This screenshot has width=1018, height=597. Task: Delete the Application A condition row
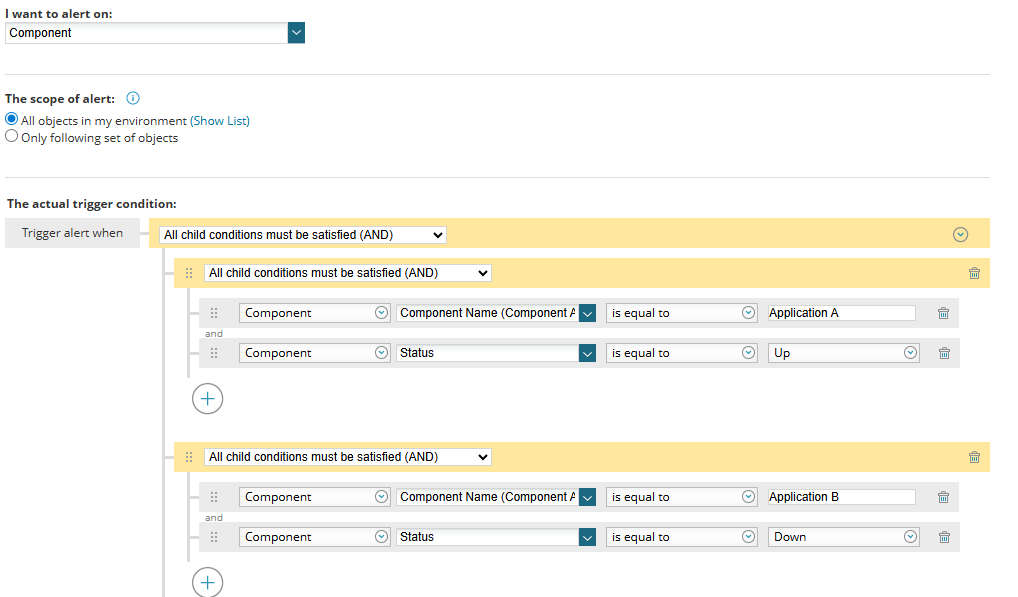(x=943, y=313)
